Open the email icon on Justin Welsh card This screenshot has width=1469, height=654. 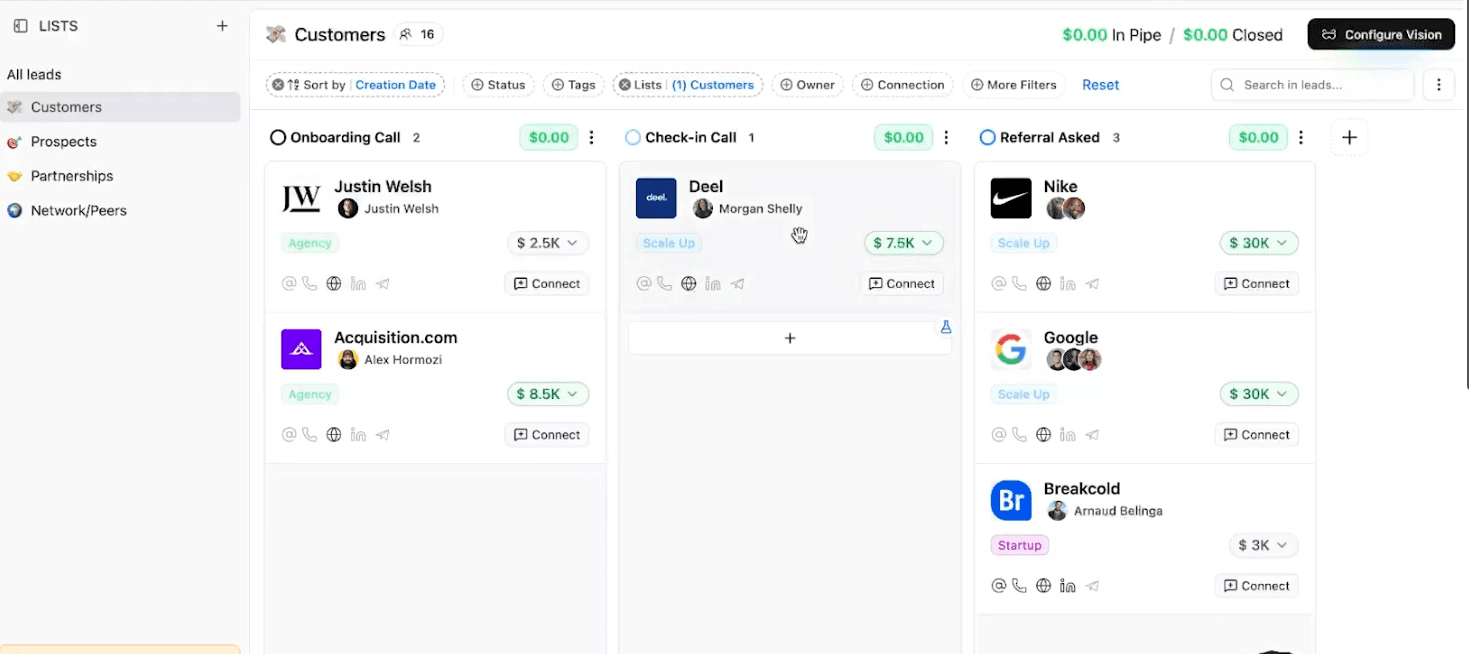point(289,283)
